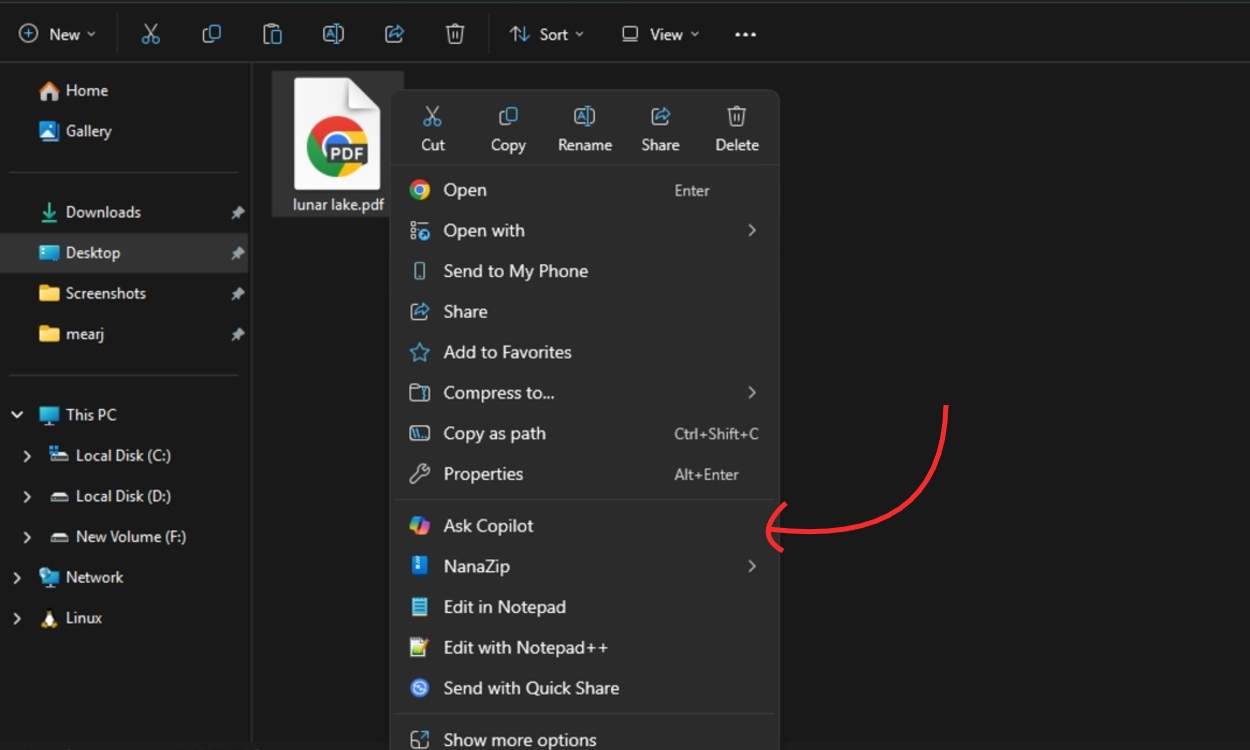Open the View dropdown
The width and height of the screenshot is (1250, 750).
[x=659, y=33]
